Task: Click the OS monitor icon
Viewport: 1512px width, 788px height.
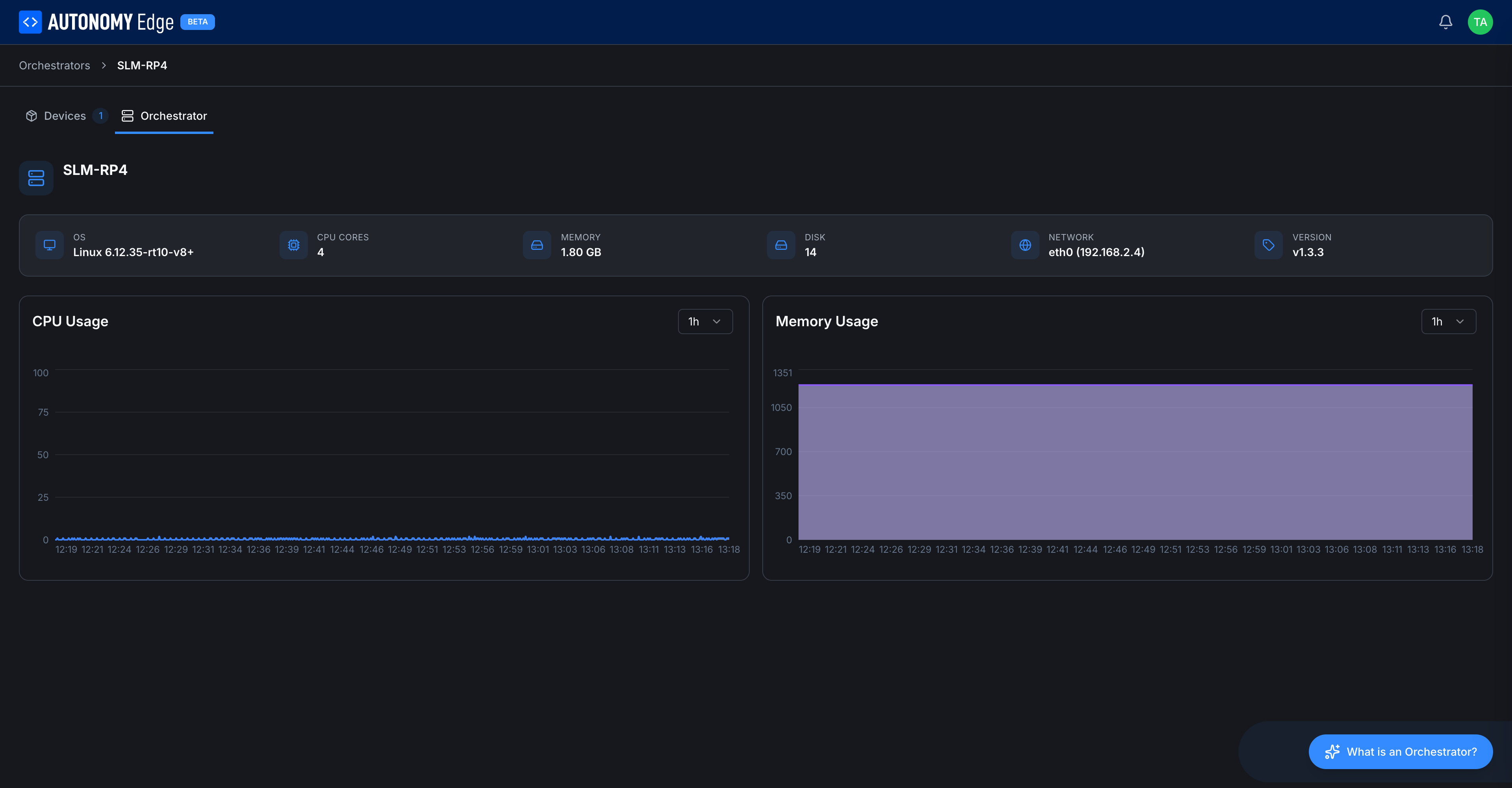Action: [x=50, y=245]
